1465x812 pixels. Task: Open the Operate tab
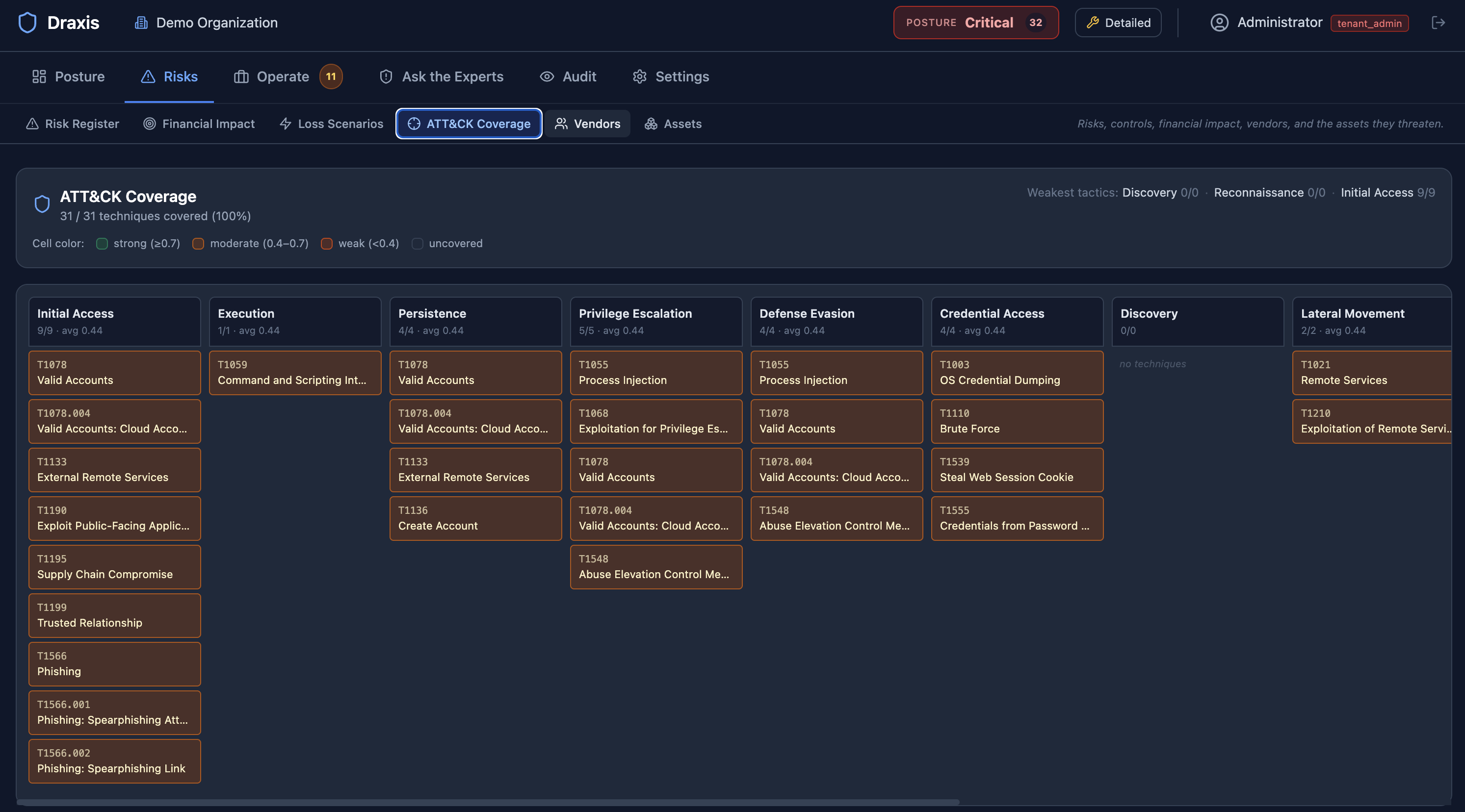(x=288, y=76)
